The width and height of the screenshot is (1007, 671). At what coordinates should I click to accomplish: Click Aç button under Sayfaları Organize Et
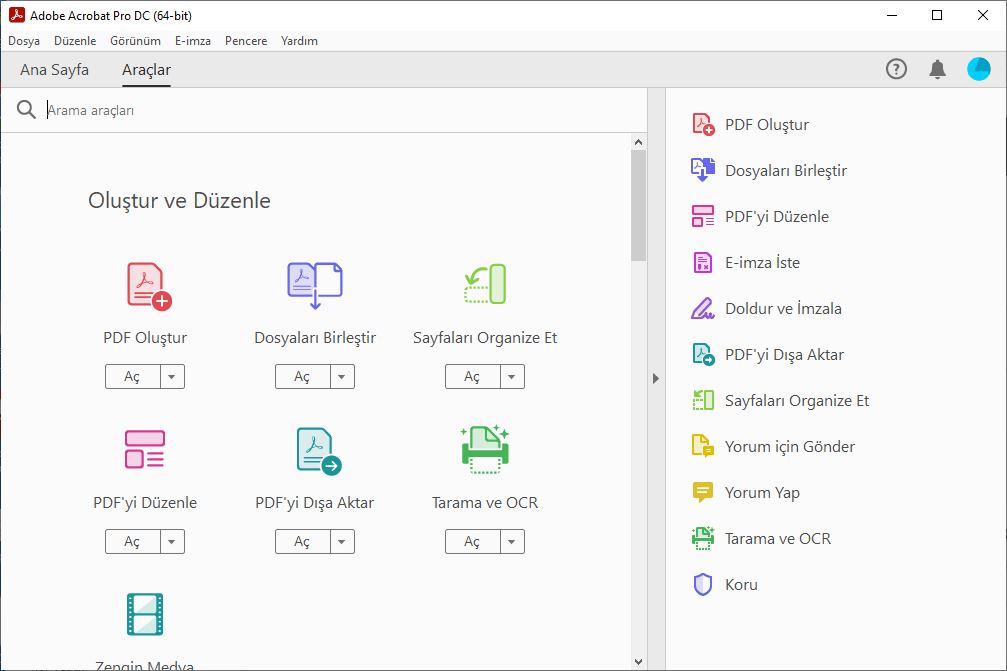tap(473, 376)
